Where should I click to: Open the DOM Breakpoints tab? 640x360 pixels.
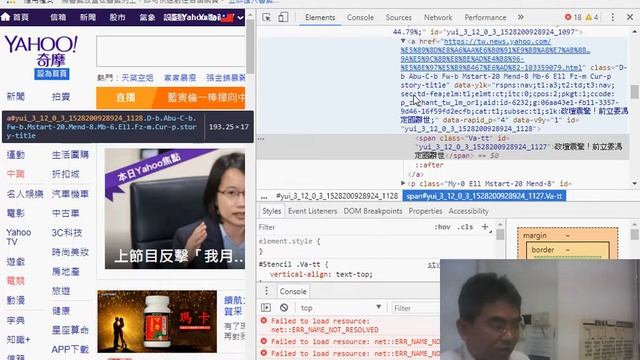point(373,211)
